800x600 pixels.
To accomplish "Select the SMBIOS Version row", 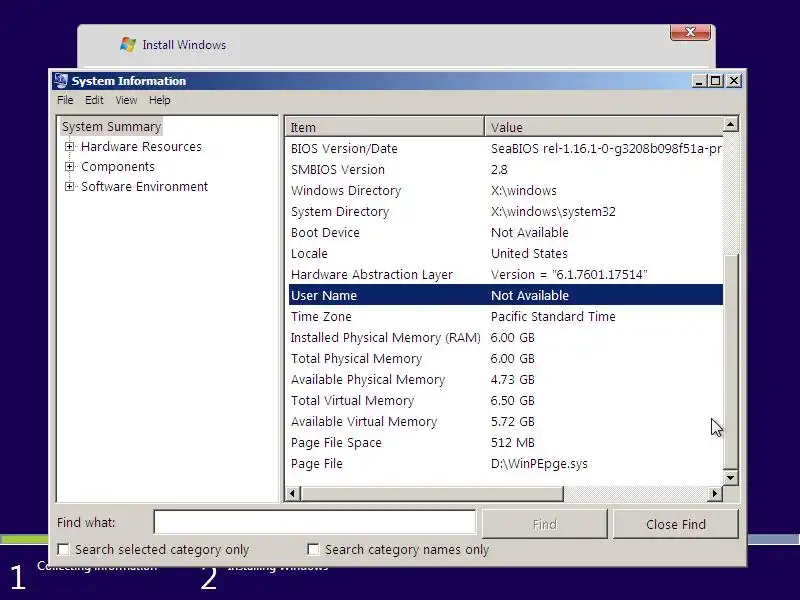I will (x=506, y=169).
